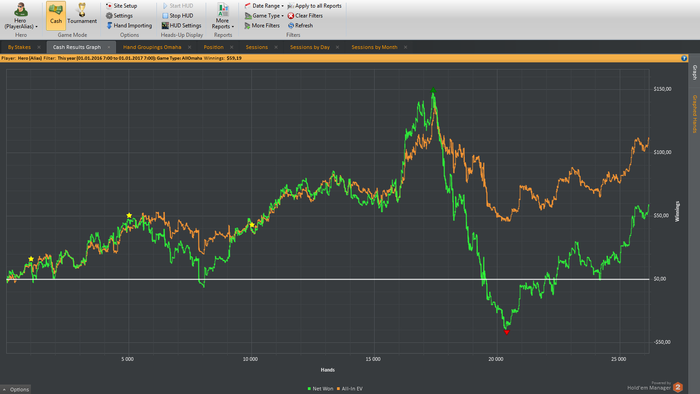Screen dimensions: 700x394
Task: Toggle the Net Won legend series
Action: click(320, 389)
